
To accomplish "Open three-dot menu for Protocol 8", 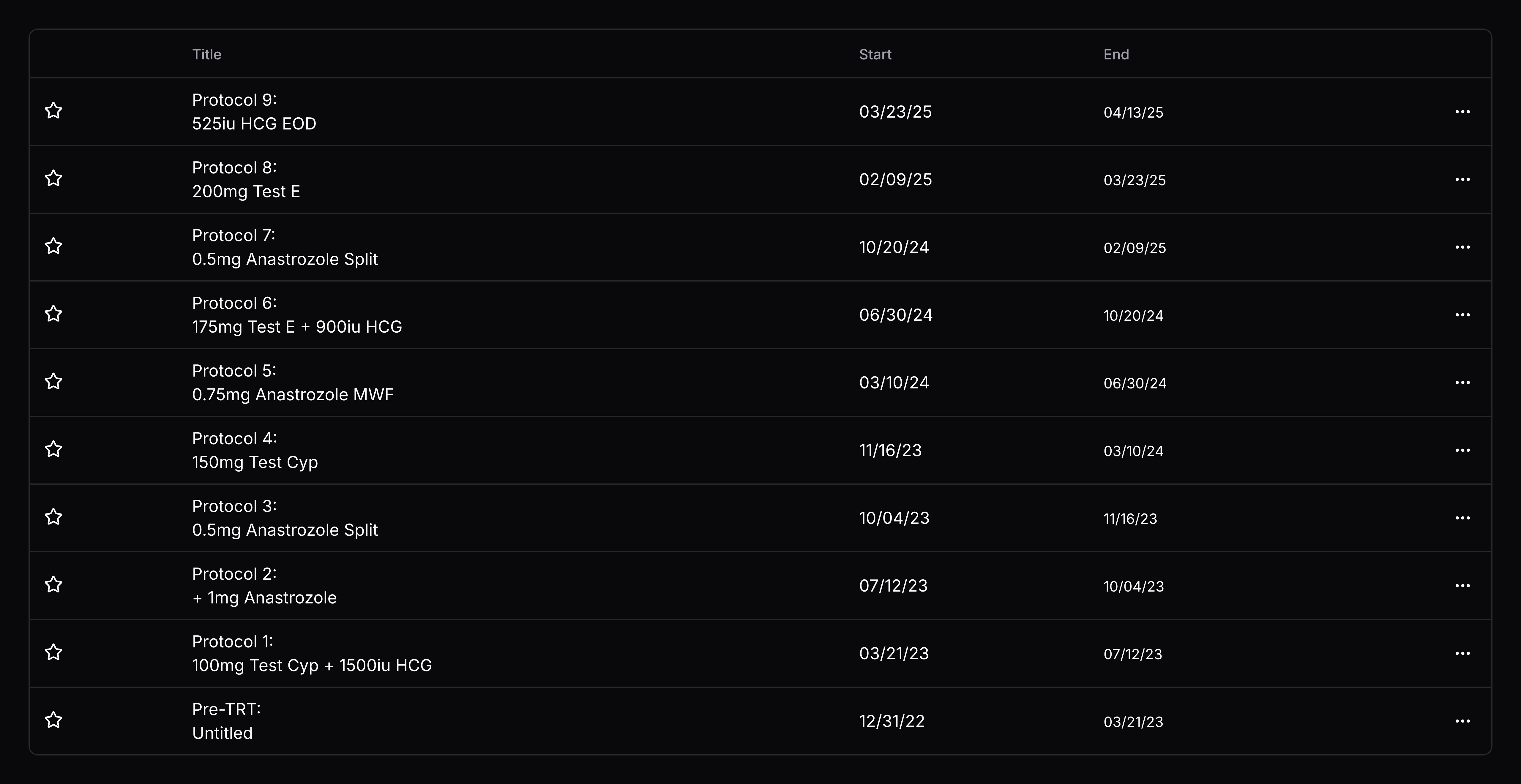I will tap(1462, 179).
